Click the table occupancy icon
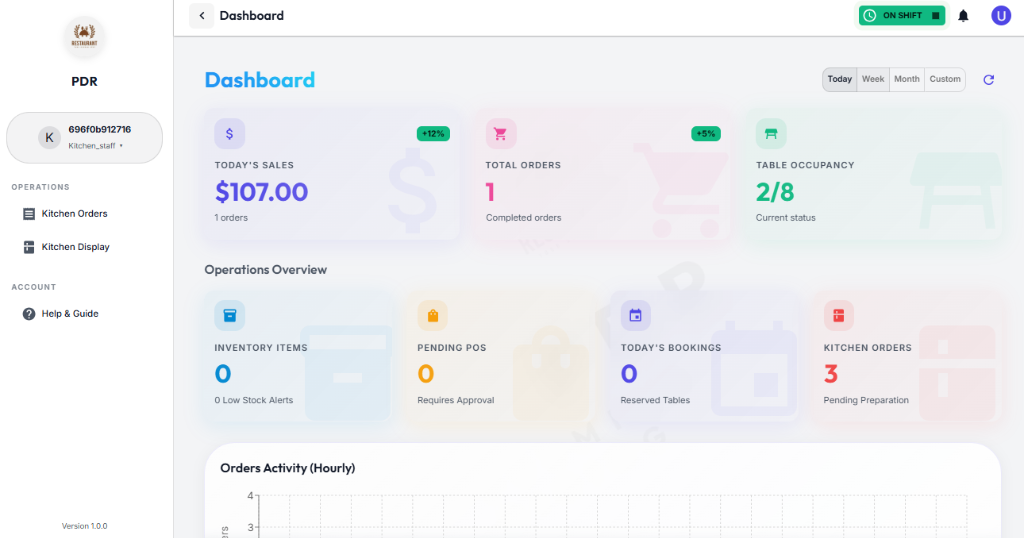 771,133
